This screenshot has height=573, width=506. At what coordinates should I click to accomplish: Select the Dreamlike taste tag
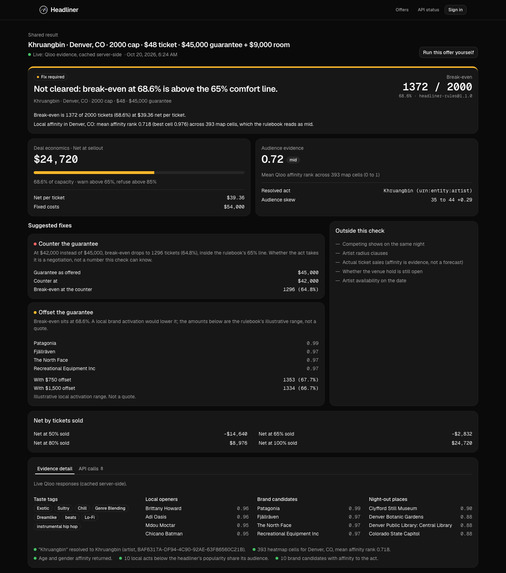47,517
